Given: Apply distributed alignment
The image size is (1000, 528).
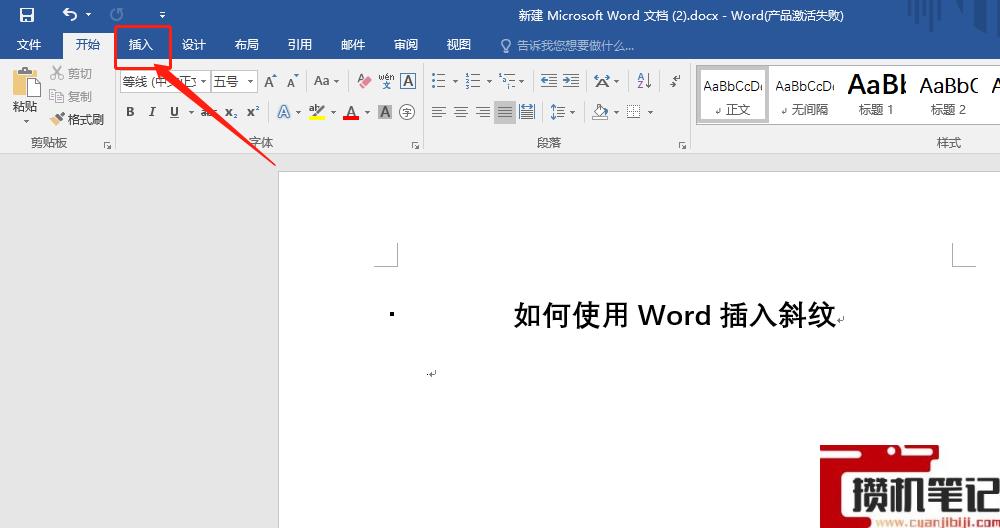Looking at the screenshot, I should 527,112.
